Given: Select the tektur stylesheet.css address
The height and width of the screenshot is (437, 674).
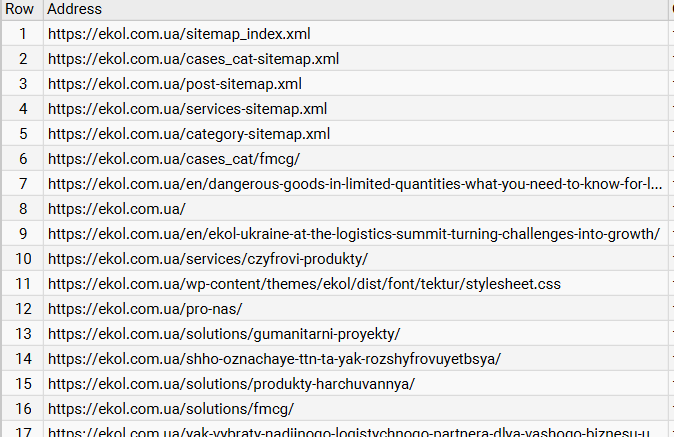Looking at the screenshot, I should (x=304, y=284).
